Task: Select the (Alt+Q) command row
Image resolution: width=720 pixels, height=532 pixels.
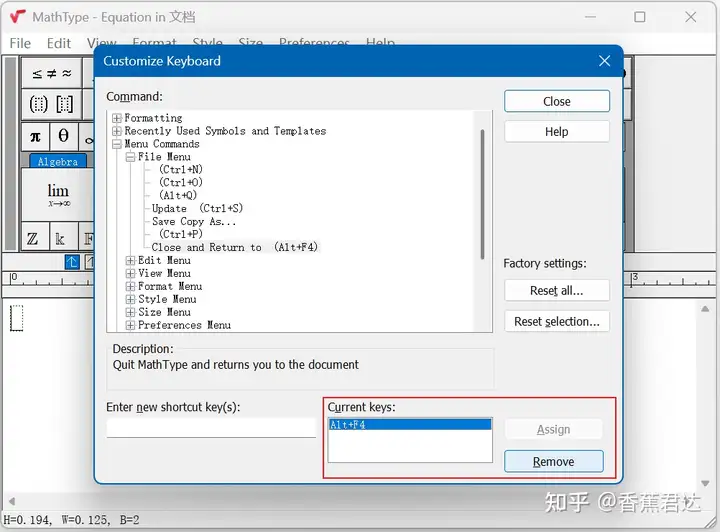Action: 178,195
